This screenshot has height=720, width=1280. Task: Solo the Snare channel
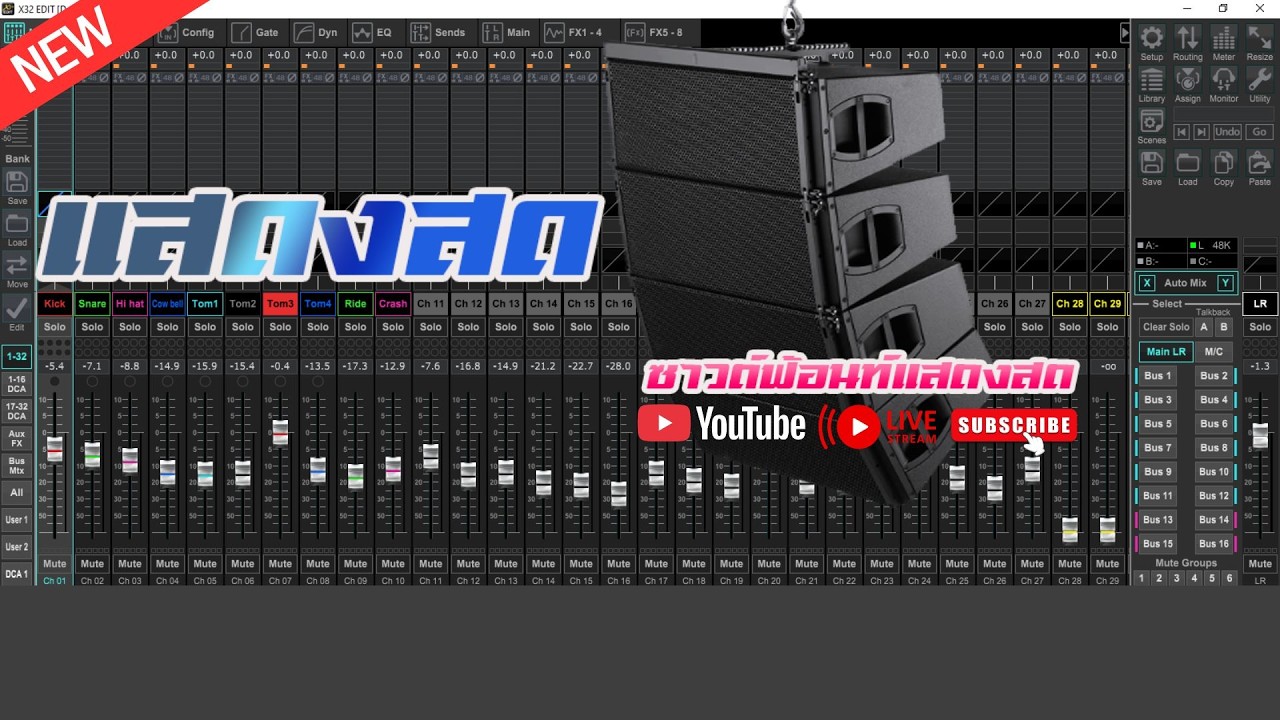(x=92, y=327)
